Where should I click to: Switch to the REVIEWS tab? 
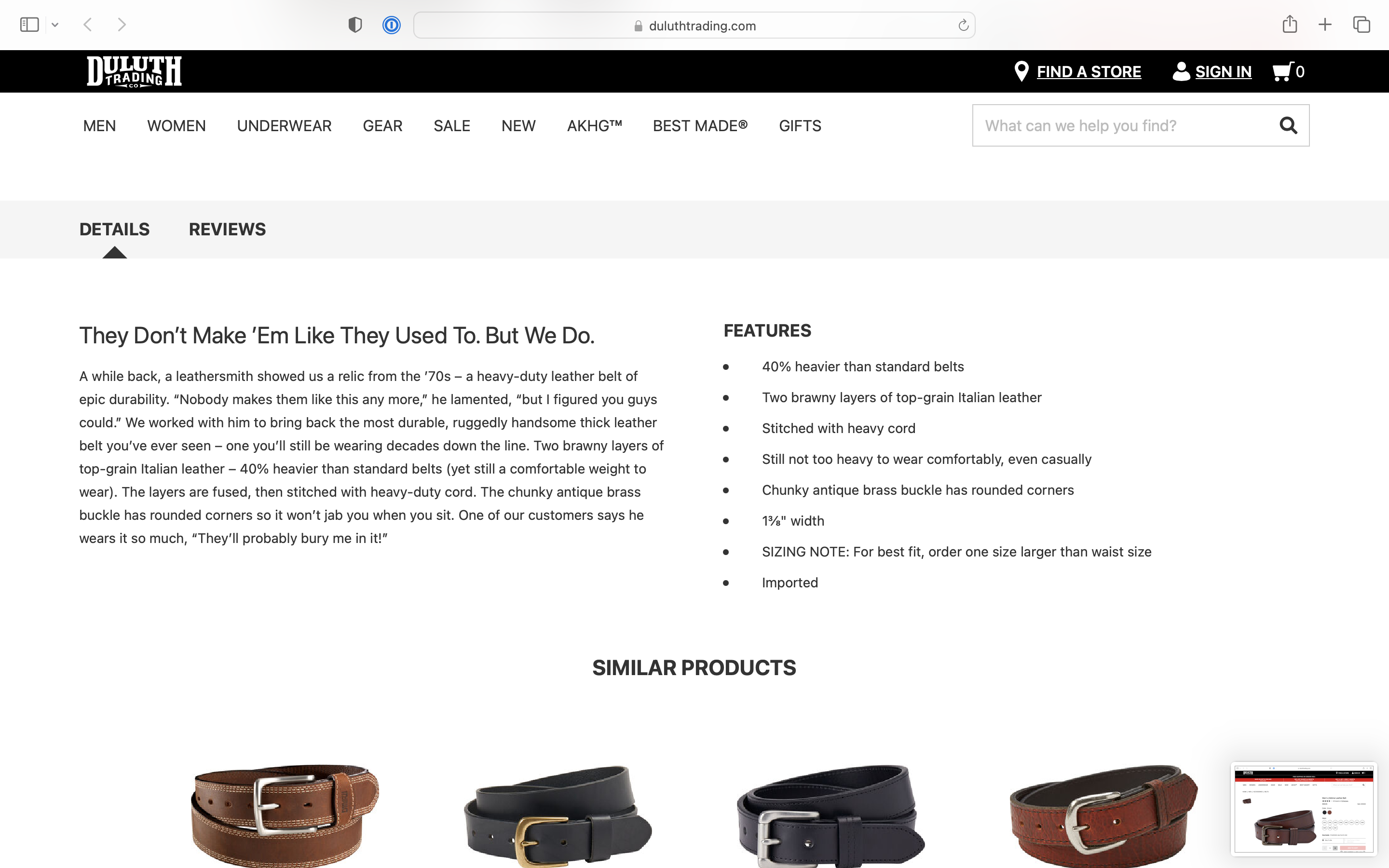coord(227,229)
